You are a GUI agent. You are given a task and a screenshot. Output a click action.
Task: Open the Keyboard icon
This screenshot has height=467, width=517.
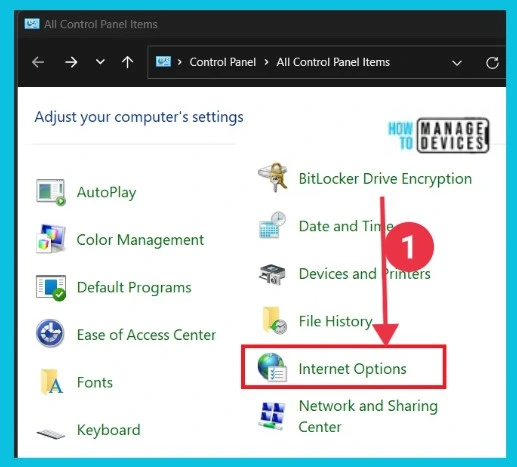[51, 434]
